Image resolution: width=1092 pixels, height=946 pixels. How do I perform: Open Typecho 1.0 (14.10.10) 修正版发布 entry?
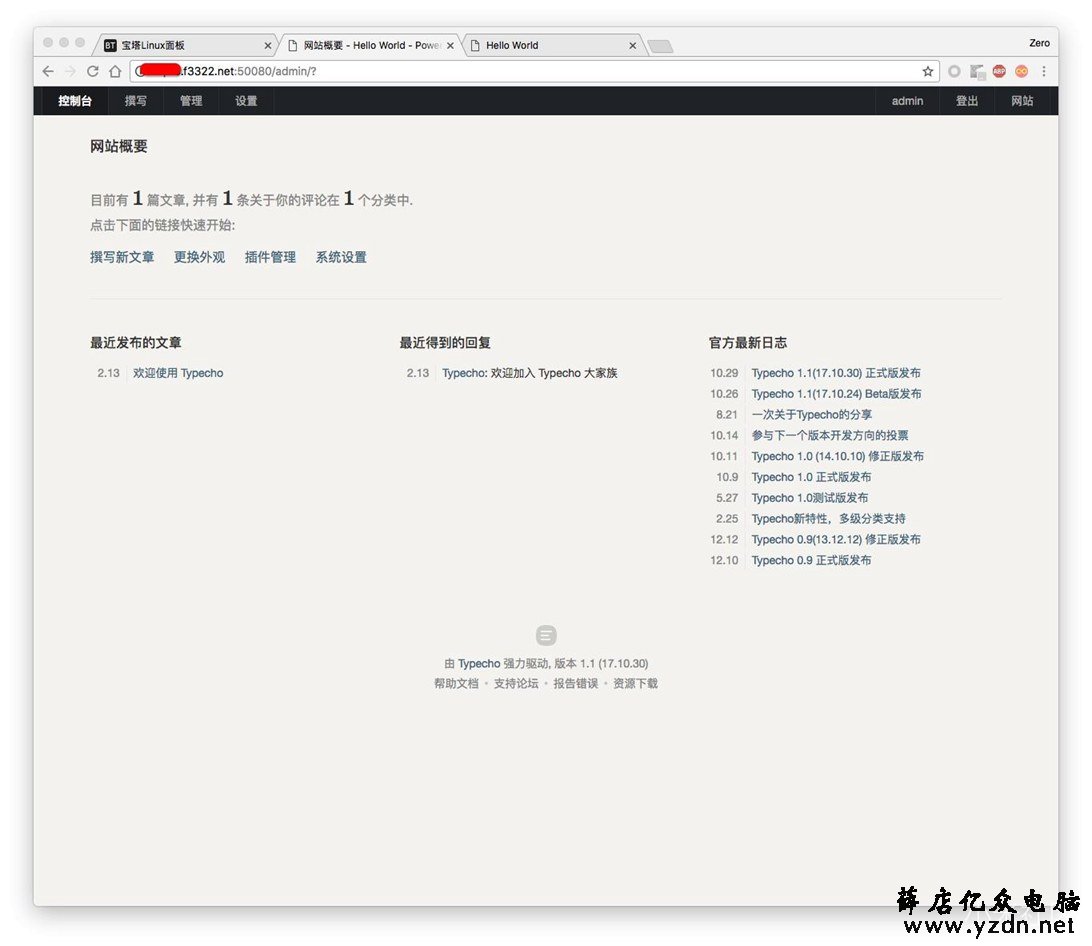(837, 457)
